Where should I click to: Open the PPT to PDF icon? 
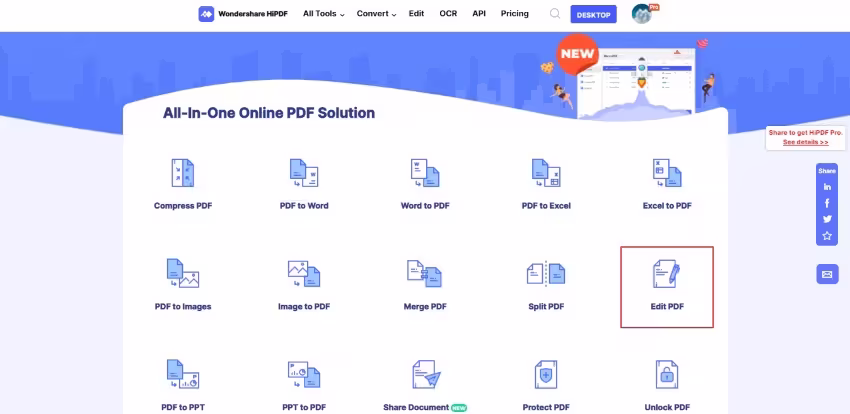click(304, 374)
